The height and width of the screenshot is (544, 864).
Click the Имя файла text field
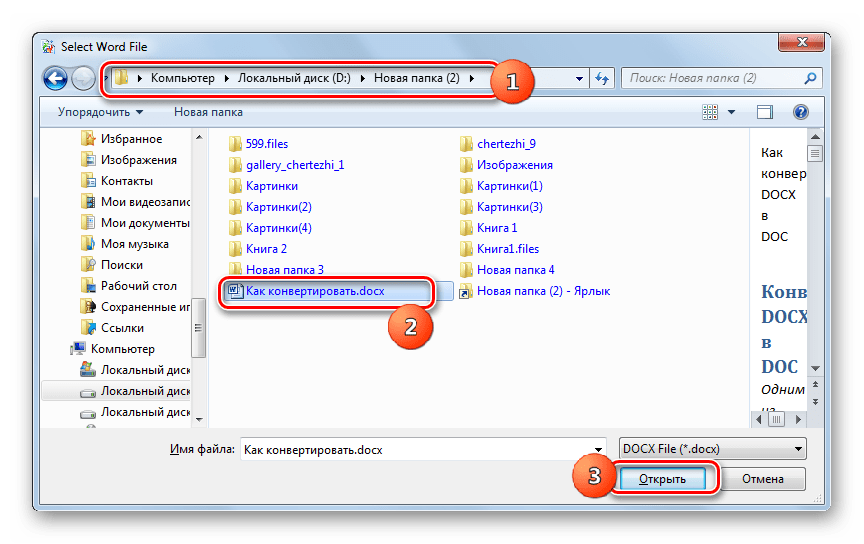[416, 450]
